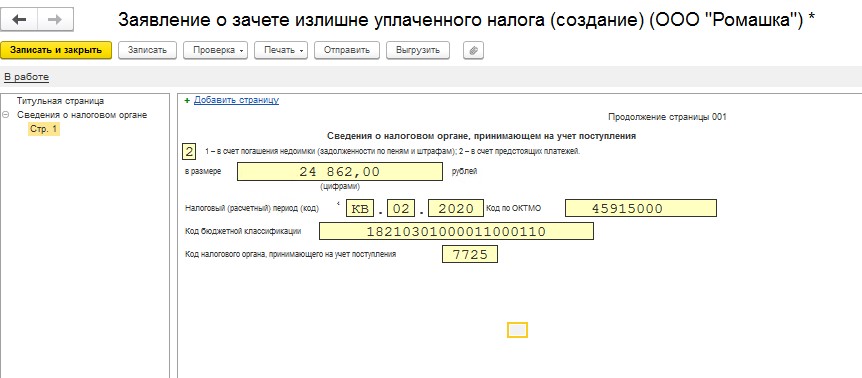This screenshot has height=378, width=862.
Task: Edit the quarter number field 02
Action: (401, 209)
